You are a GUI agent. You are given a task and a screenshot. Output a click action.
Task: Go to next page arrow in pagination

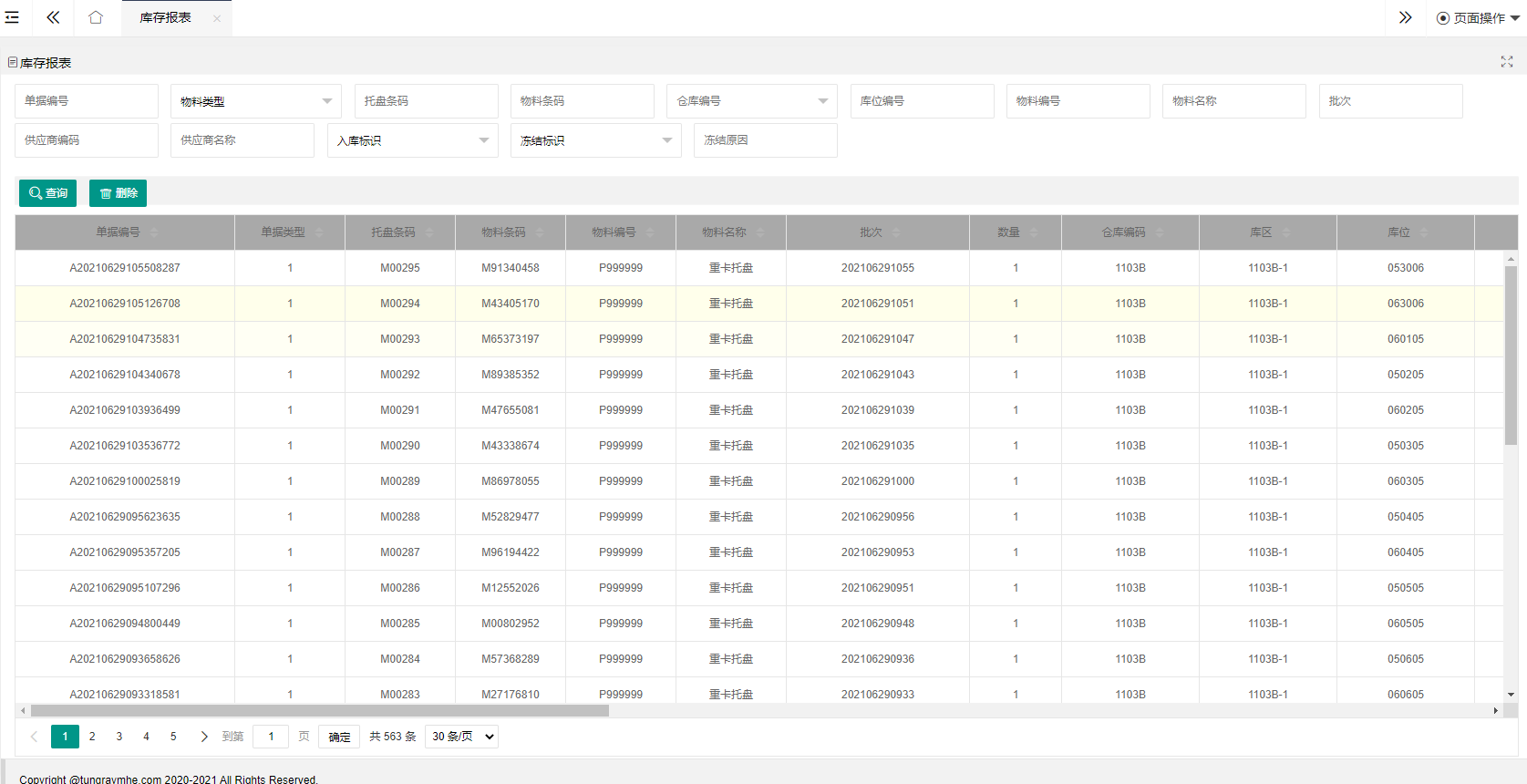click(204, 737)
